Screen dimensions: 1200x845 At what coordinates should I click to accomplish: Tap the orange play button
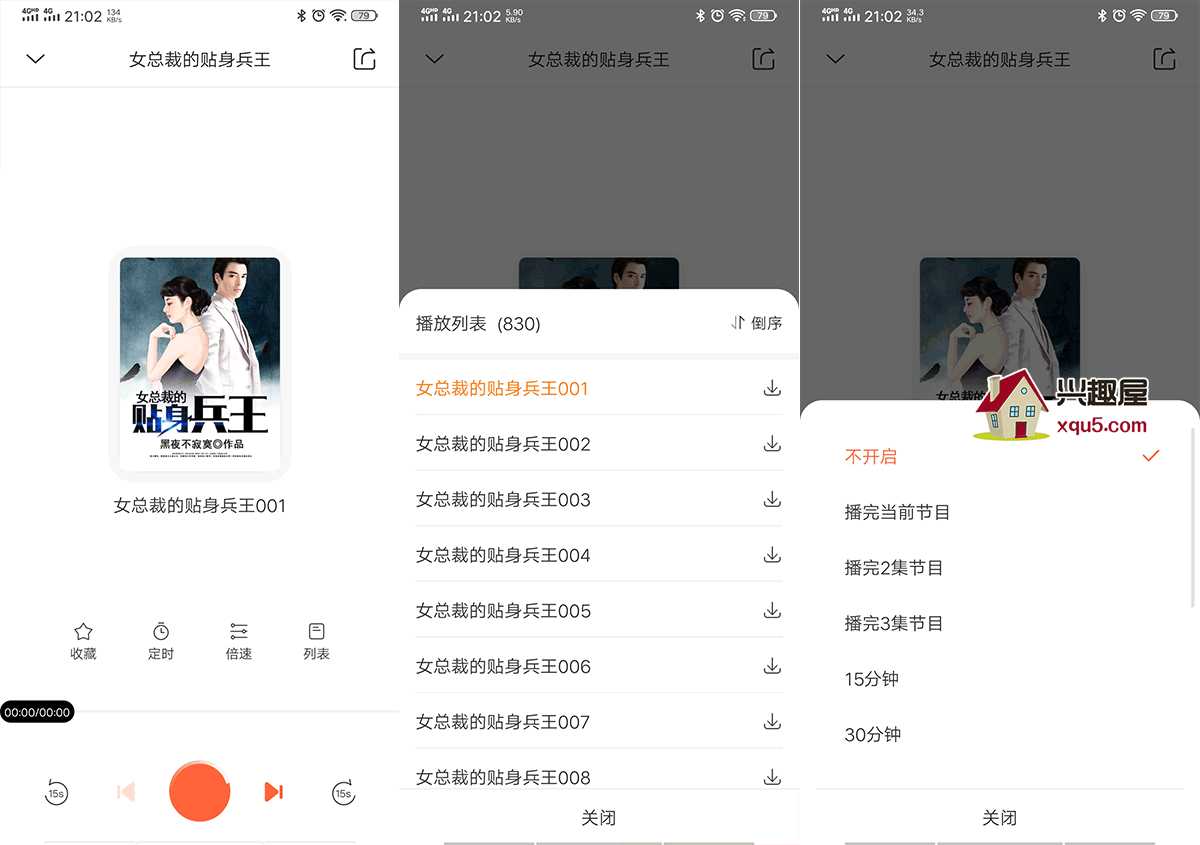(200, 791)
